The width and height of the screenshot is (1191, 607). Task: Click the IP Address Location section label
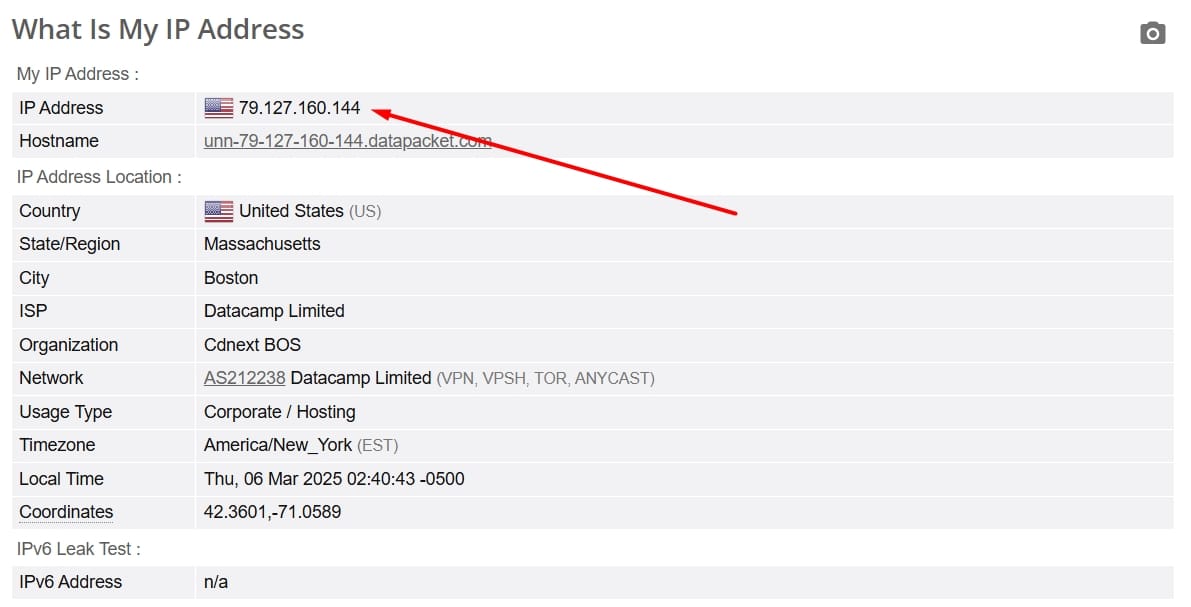click(x=99, y=177)
